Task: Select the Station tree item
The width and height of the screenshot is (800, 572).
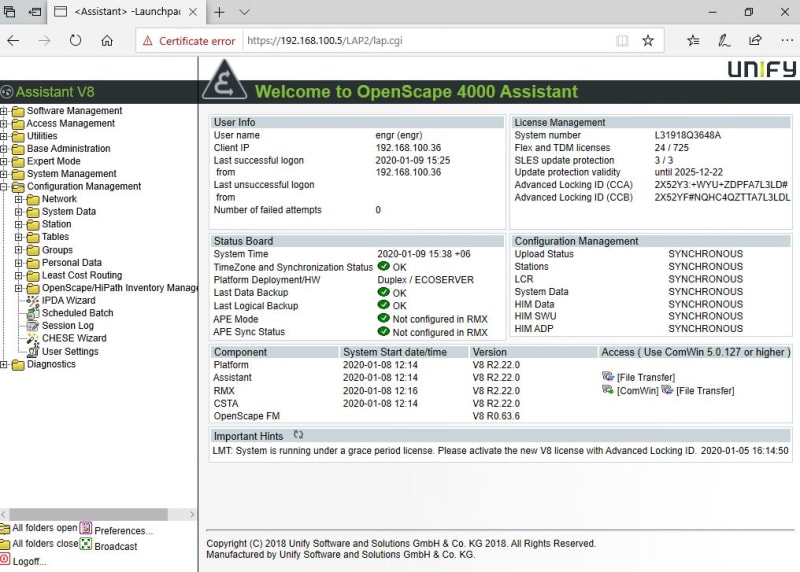Action: [x=57, y=224]
